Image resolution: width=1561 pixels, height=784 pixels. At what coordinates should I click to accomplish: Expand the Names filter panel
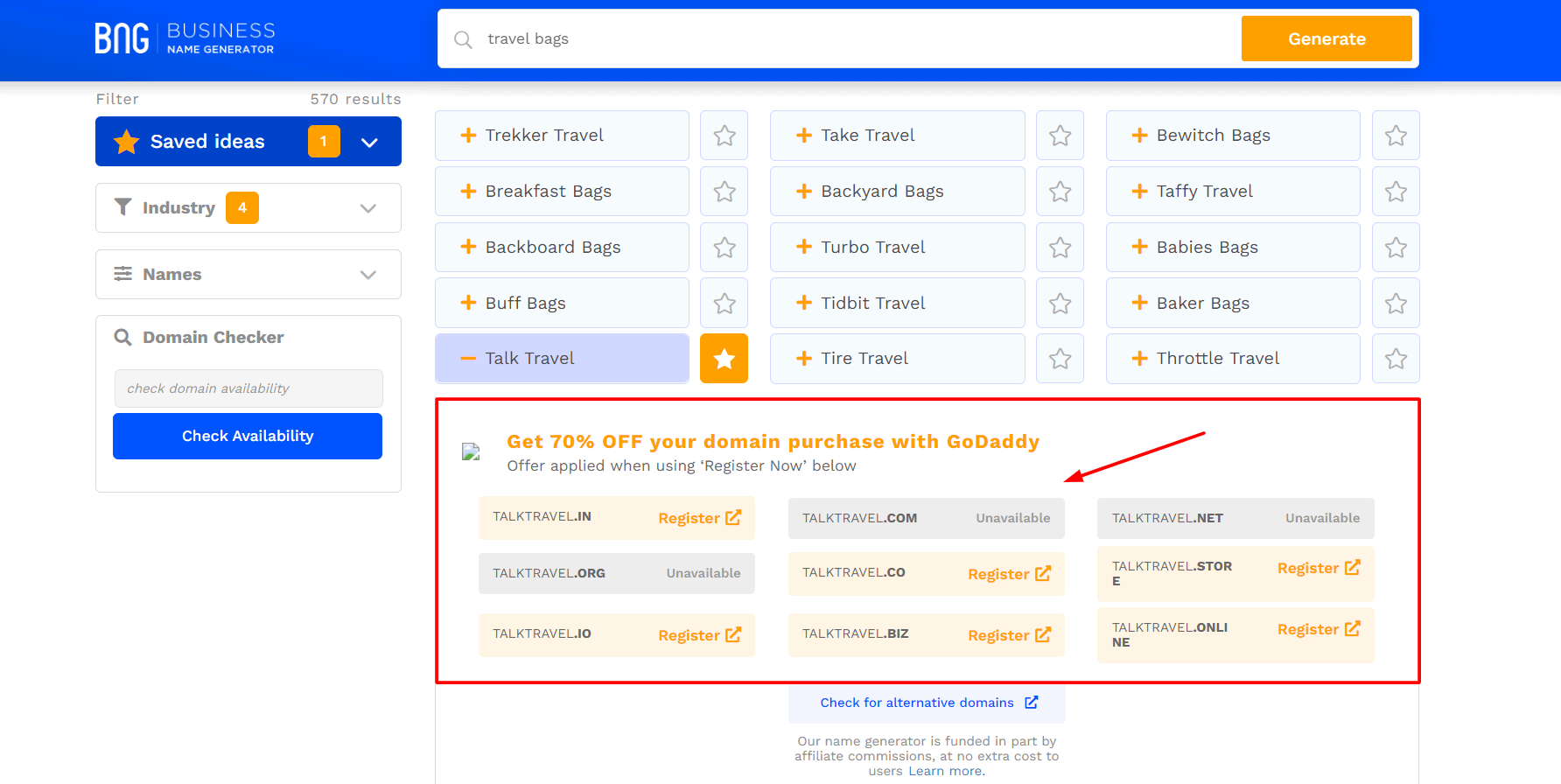pyautogui.click(x=367, y=275)
